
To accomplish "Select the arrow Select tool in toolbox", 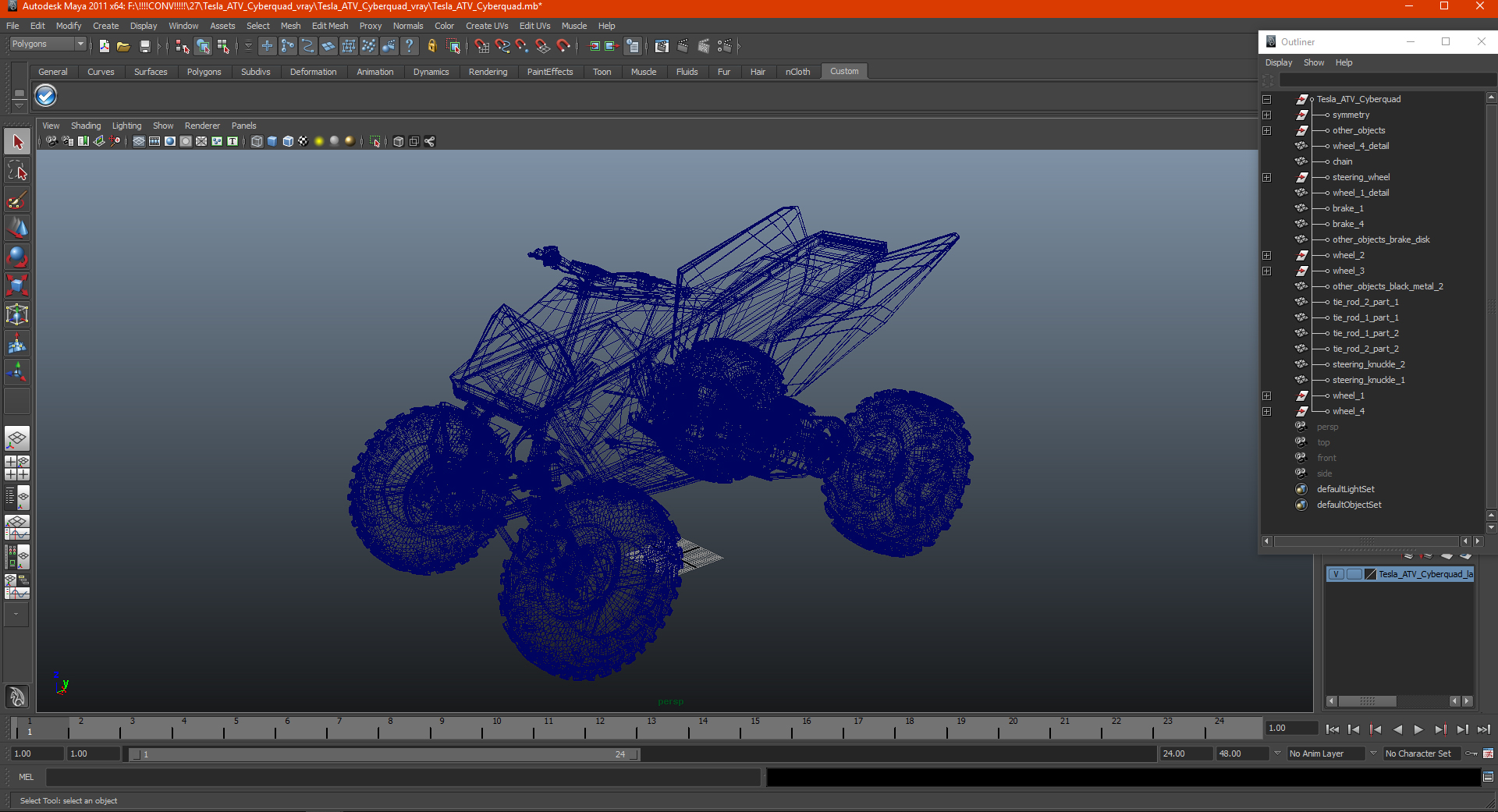I will coord(17,142).
